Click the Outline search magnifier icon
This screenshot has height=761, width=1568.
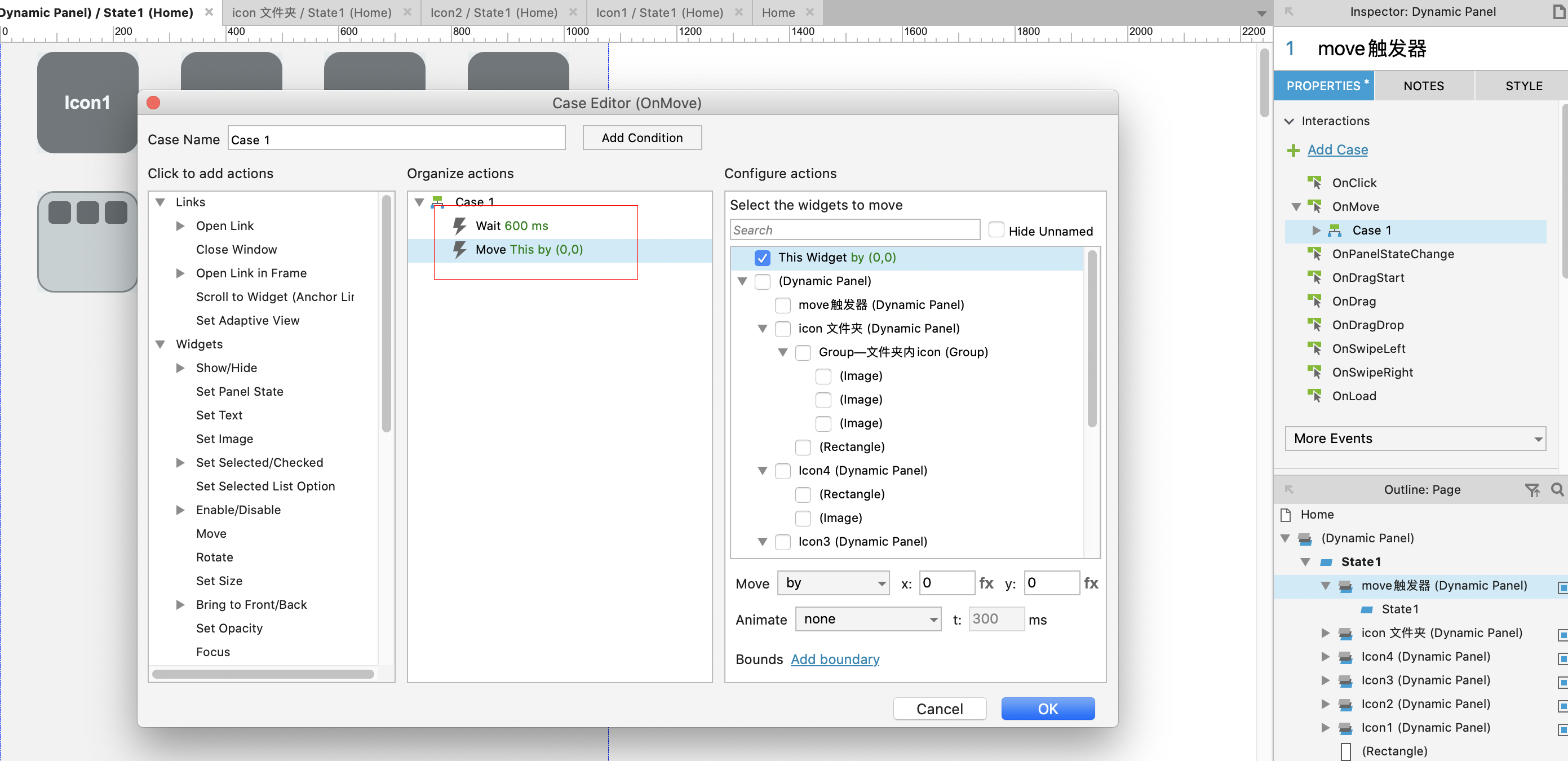1556,489
